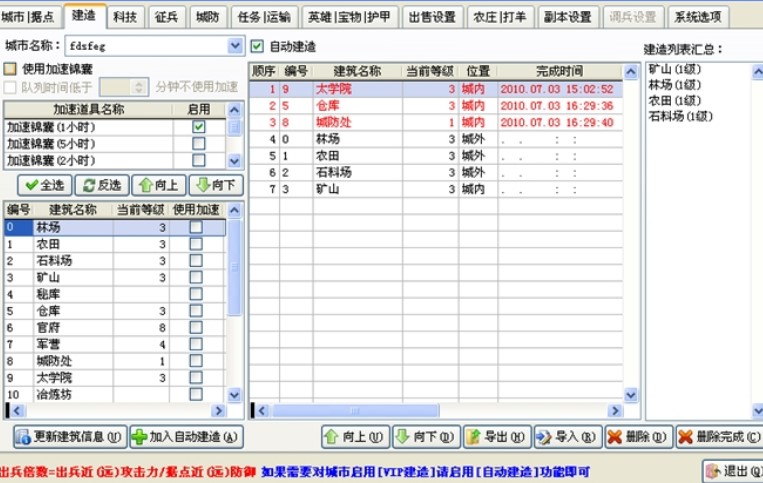Tick 使用加速 checkbox for 农田
The height and width of the screenshot is (483, 763).
point(196,244)
